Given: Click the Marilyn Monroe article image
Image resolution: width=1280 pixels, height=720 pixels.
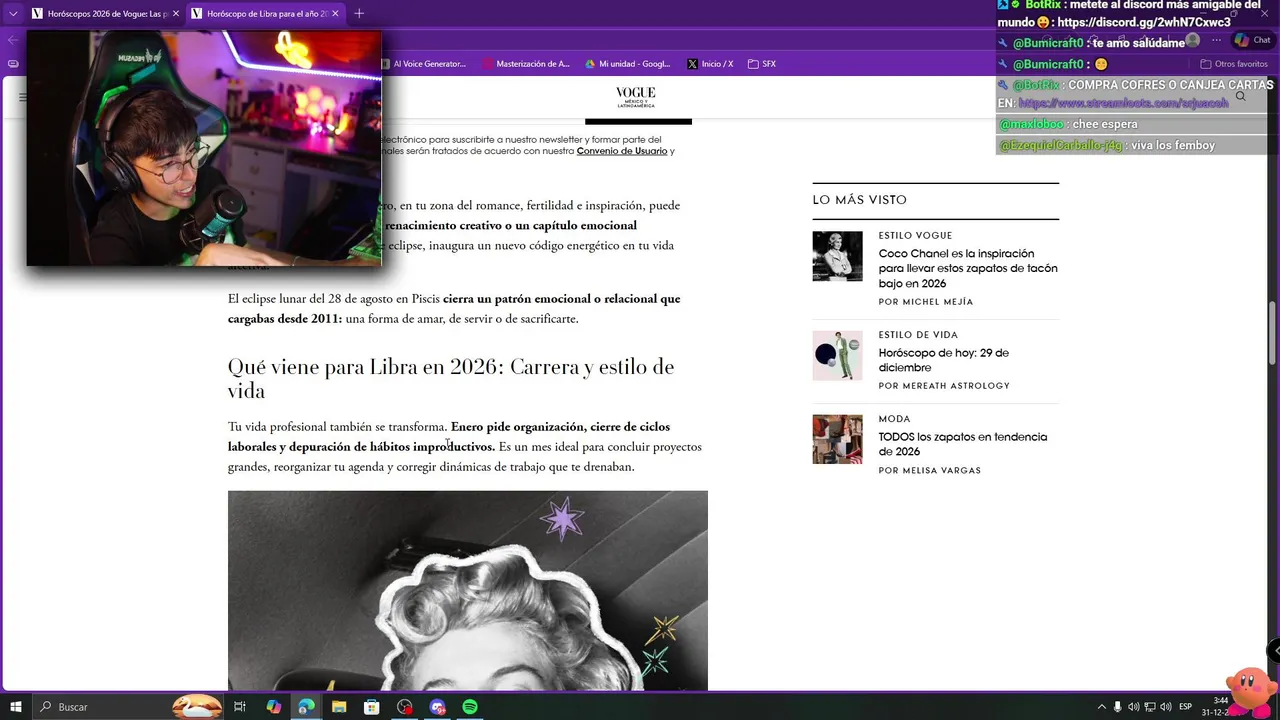Looking at the screenshot, I should click(468, 590).
